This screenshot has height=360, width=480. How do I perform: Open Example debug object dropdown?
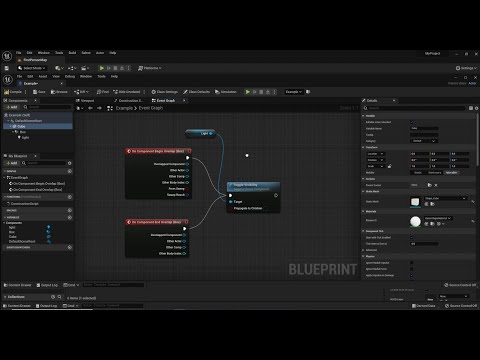(293, 92)
